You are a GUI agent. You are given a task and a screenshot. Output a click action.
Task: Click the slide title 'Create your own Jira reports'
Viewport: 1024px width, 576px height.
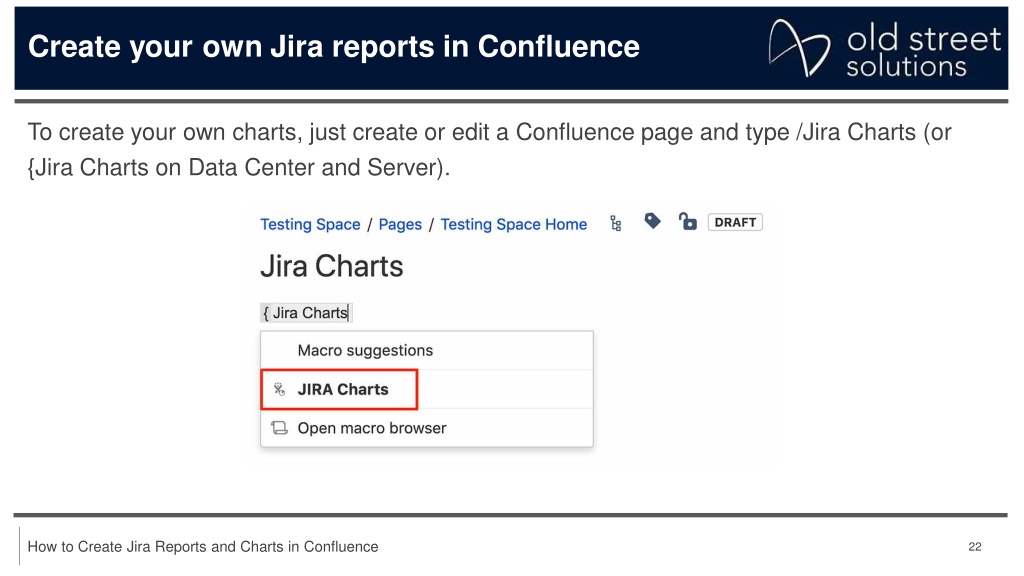pyautogui.click(x=334, y=46)
